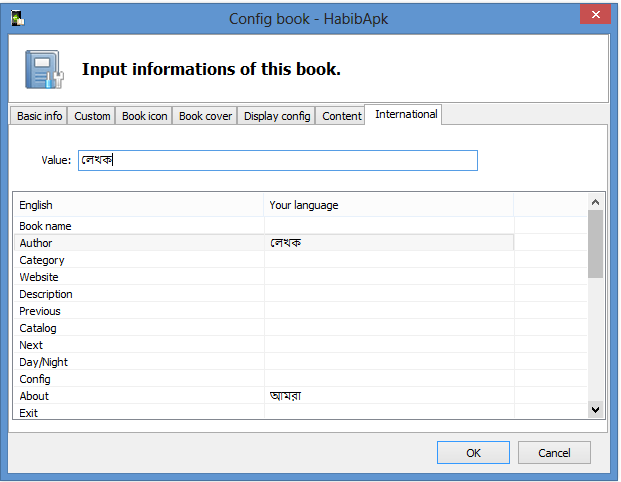Select the Catalog row
The width and height of the screenshot is (621, 482).
pos(264,328)
